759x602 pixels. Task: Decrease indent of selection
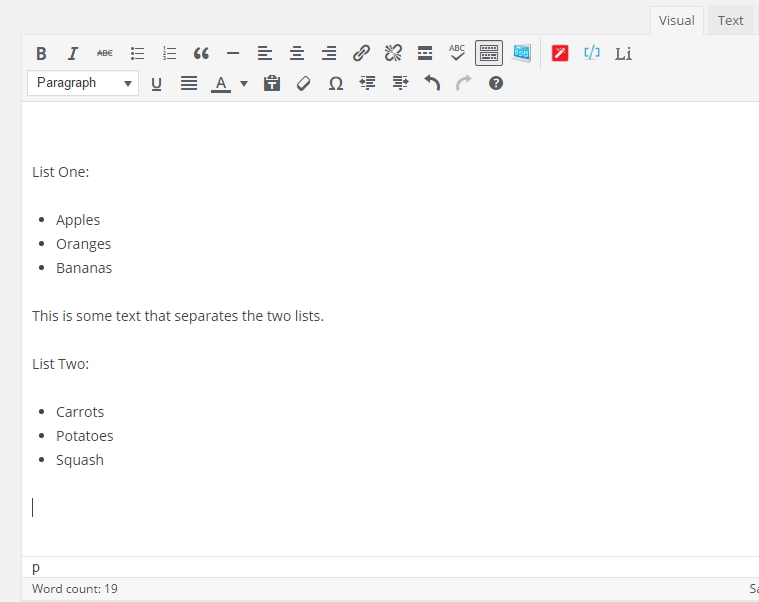click(367, 84)
